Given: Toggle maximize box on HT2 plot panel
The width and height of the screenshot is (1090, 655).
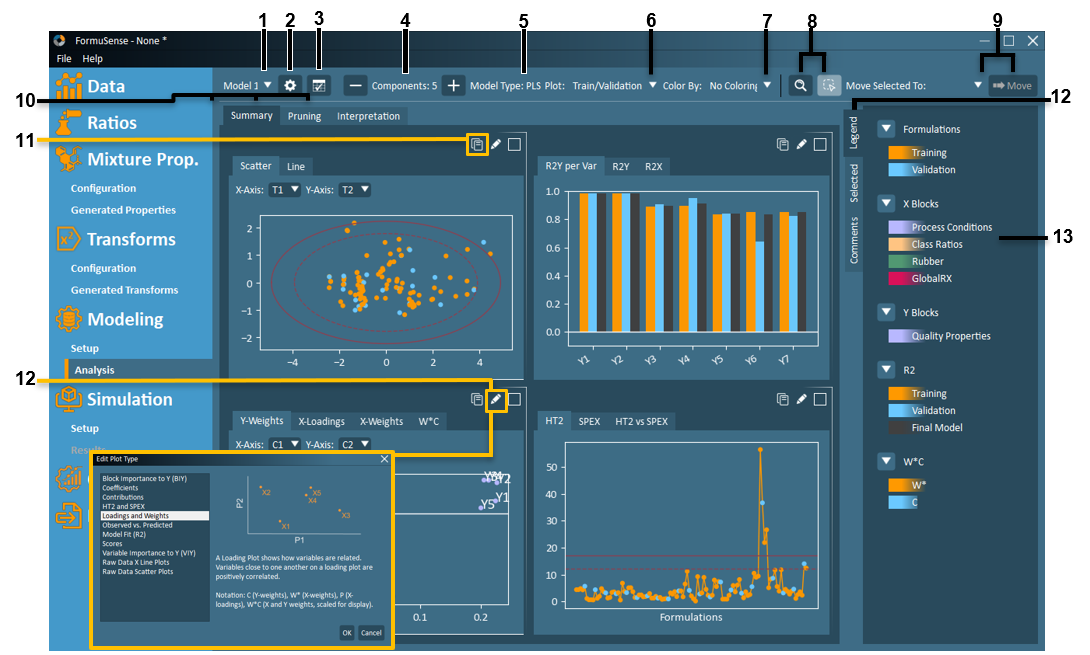Looking at the screenshot, I should click(x=819, y=400).
